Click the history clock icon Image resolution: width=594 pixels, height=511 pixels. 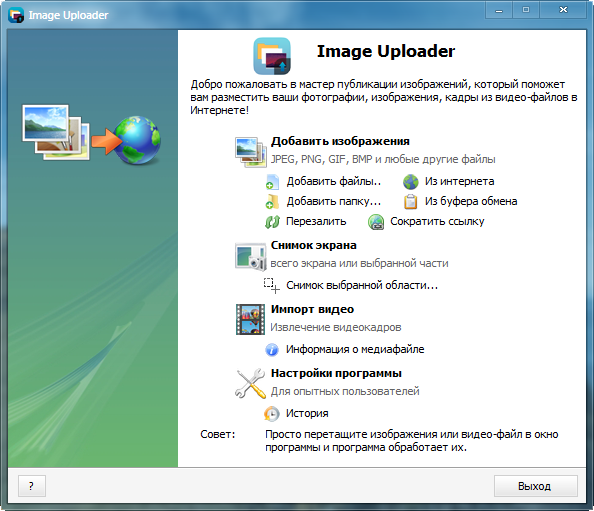[272, 414]
